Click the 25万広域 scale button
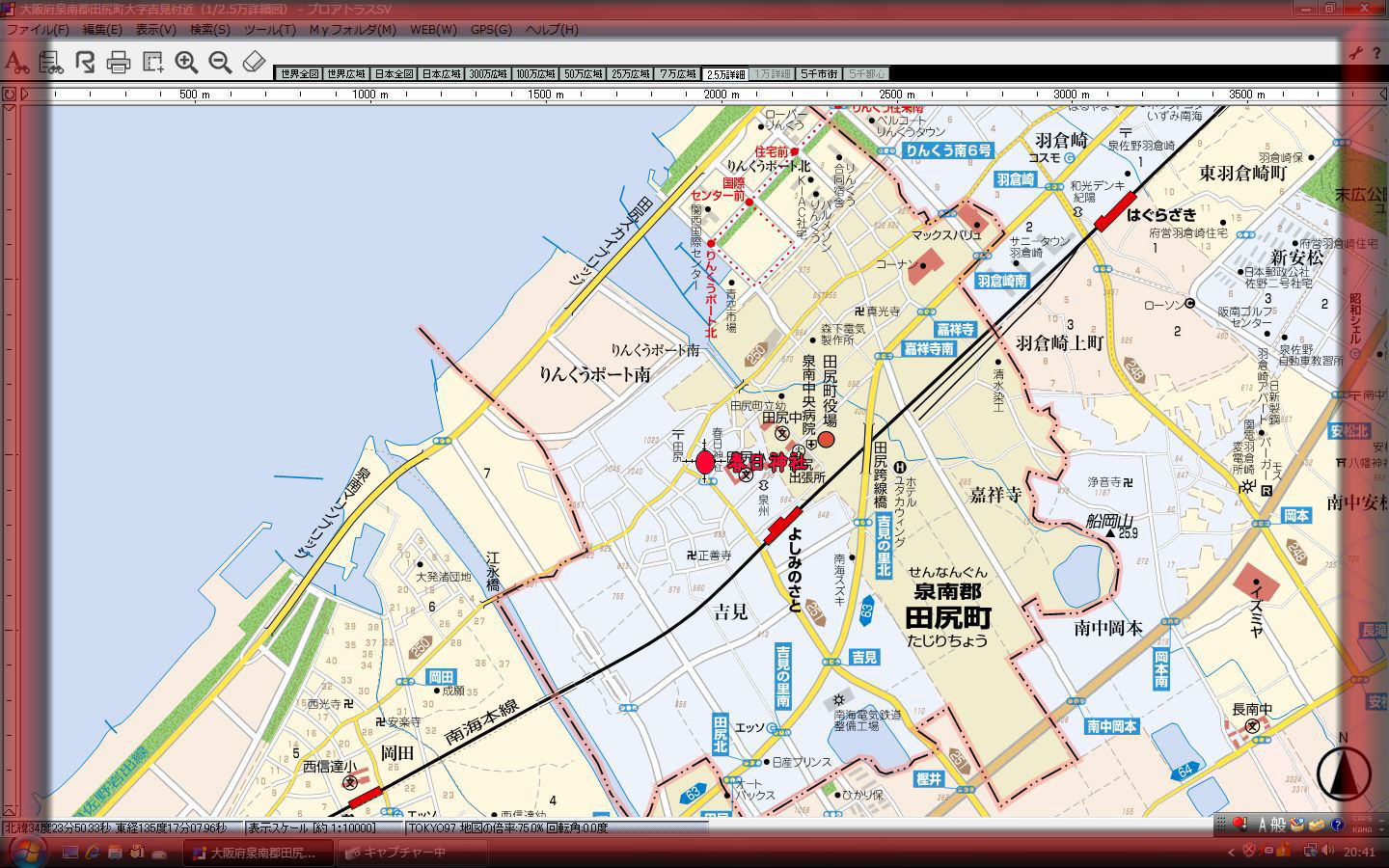Image resolution: width=1389 pixels, height=868 pixels. (x=631, y=74)
